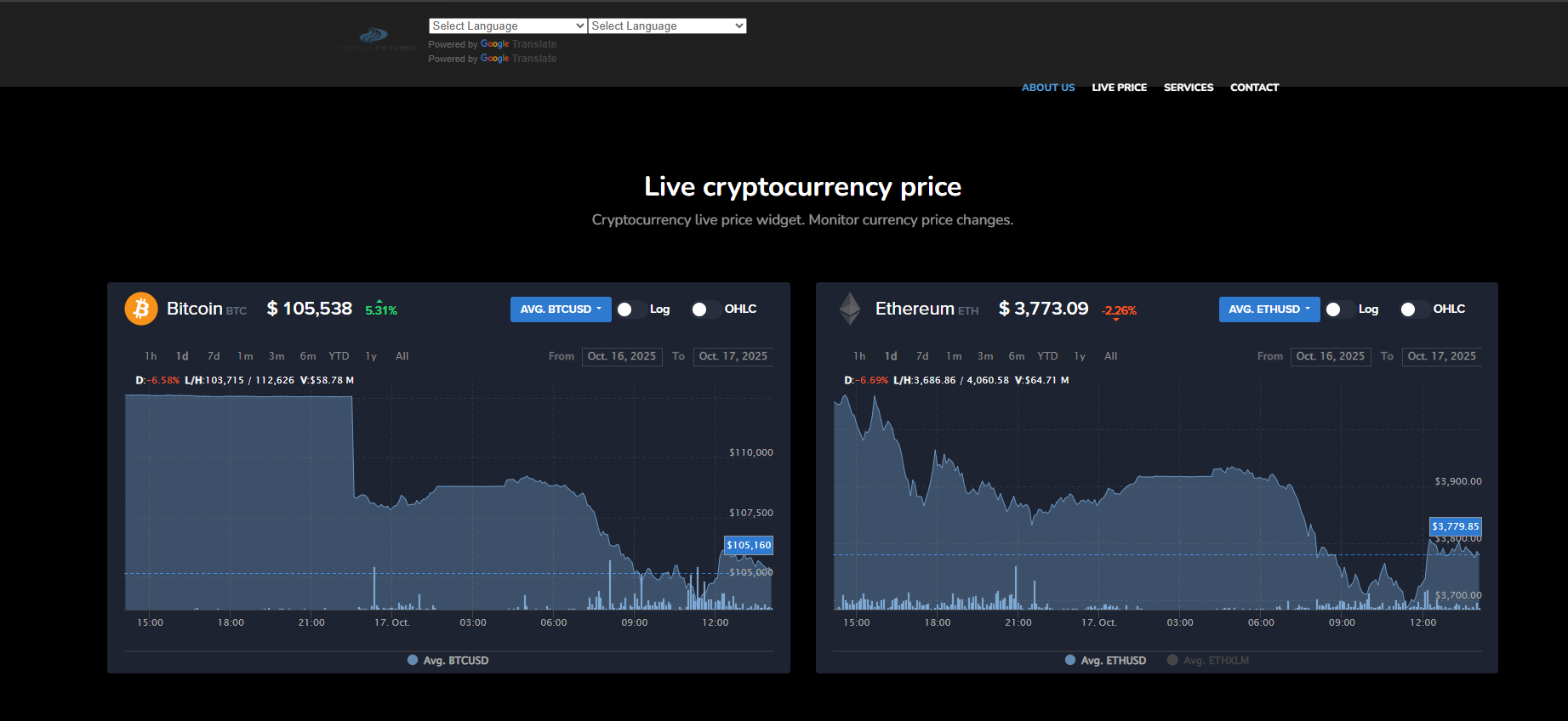
Task: Enable Log scale on Bitcoin chart
Action: tap(630, 309)
